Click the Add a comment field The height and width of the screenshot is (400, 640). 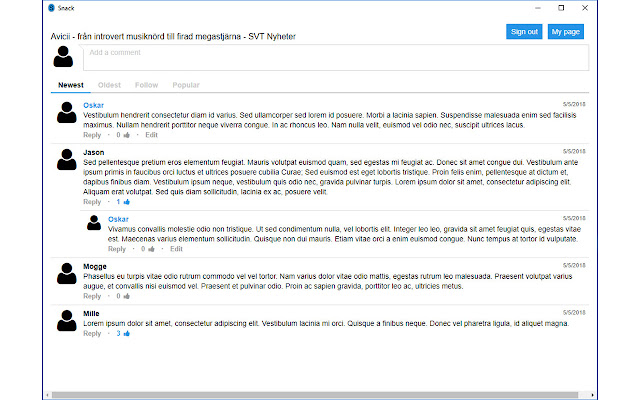[x=336, y=58]
